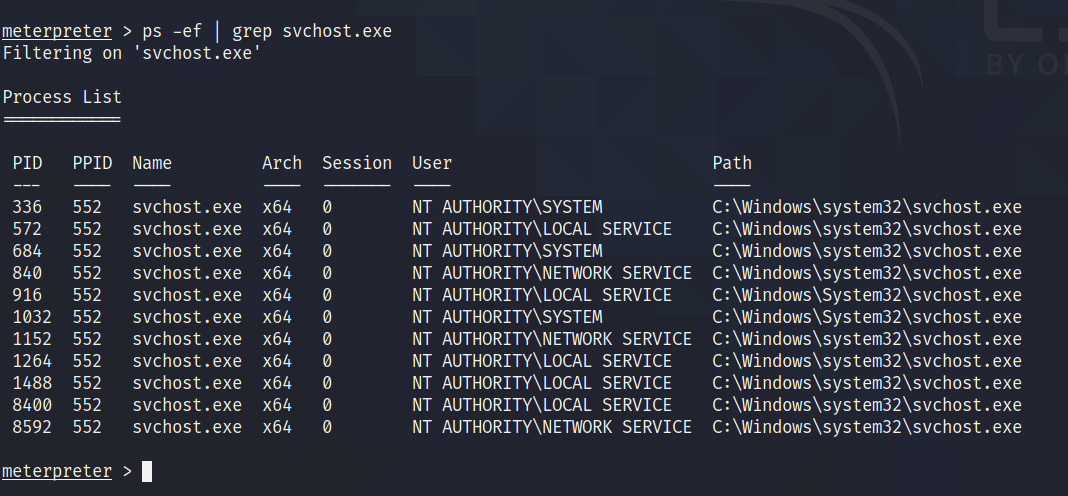Click the PID column header
Image resolution: width=1068 pixels, height=496 pixels.
(x=27, y=164)
